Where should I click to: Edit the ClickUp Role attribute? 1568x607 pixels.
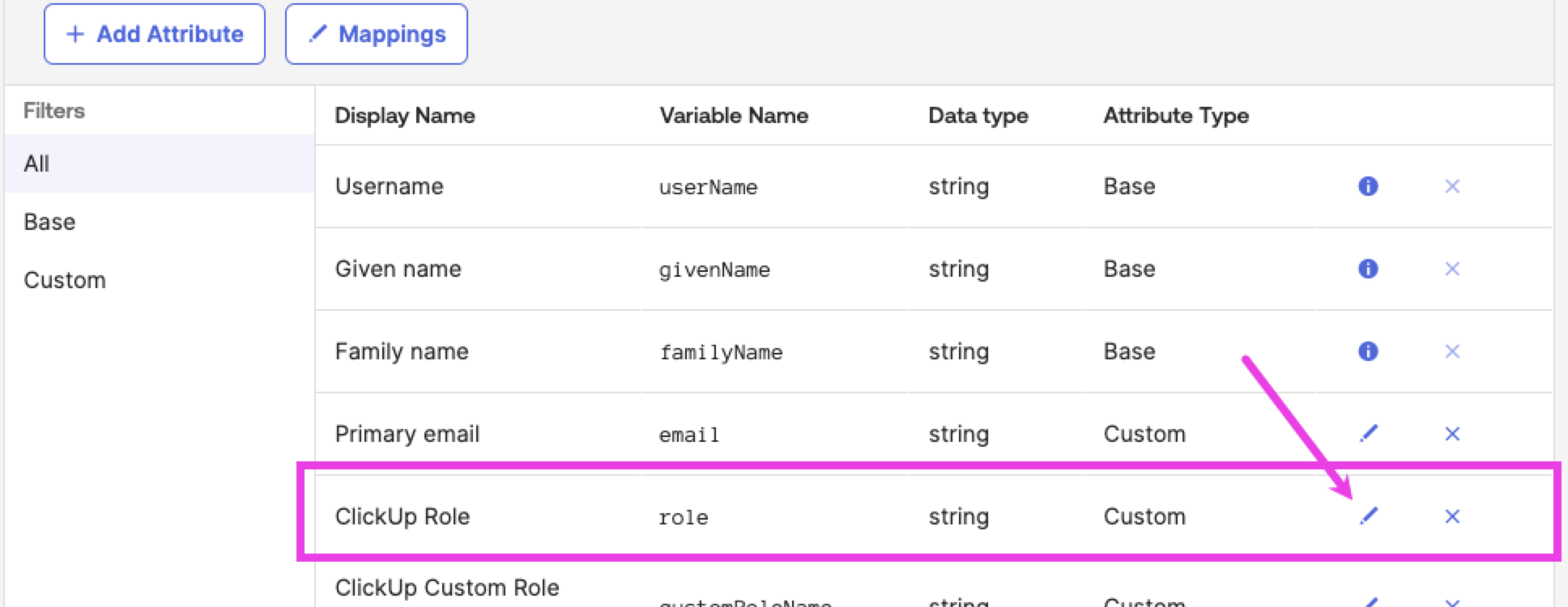click(x=1369, y=516)
